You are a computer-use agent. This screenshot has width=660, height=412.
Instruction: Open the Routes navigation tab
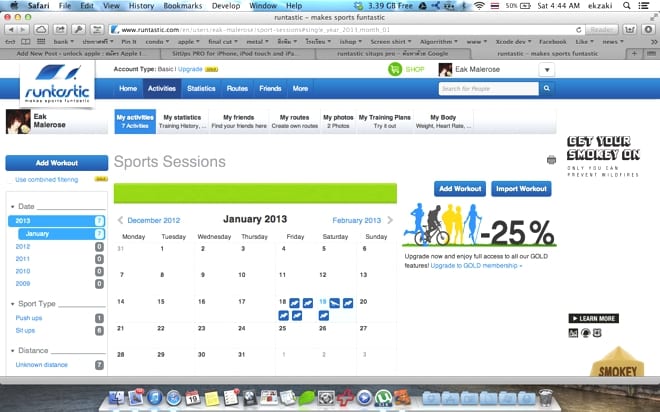tap(237, 88)
